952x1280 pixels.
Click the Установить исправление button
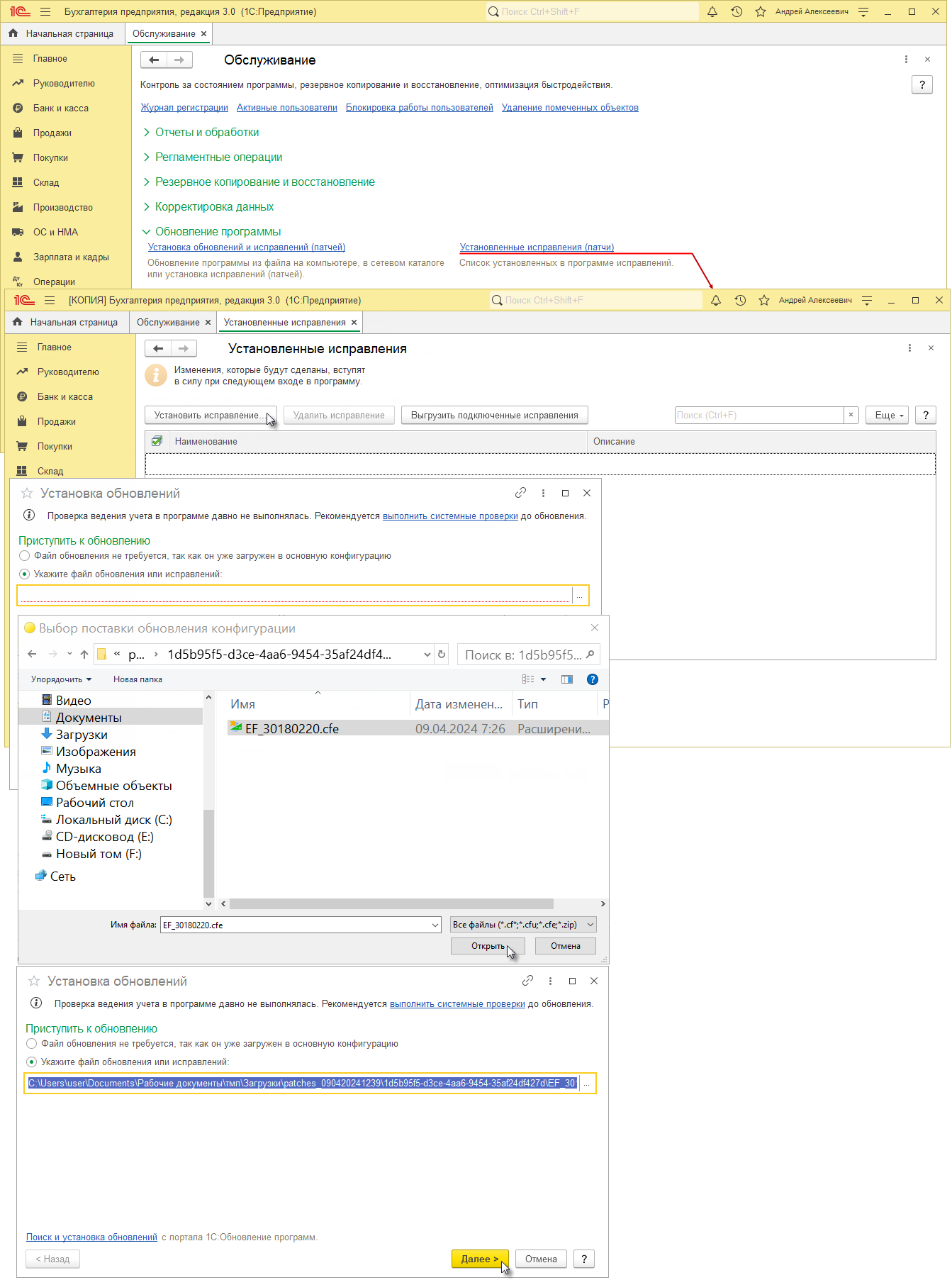211,415
